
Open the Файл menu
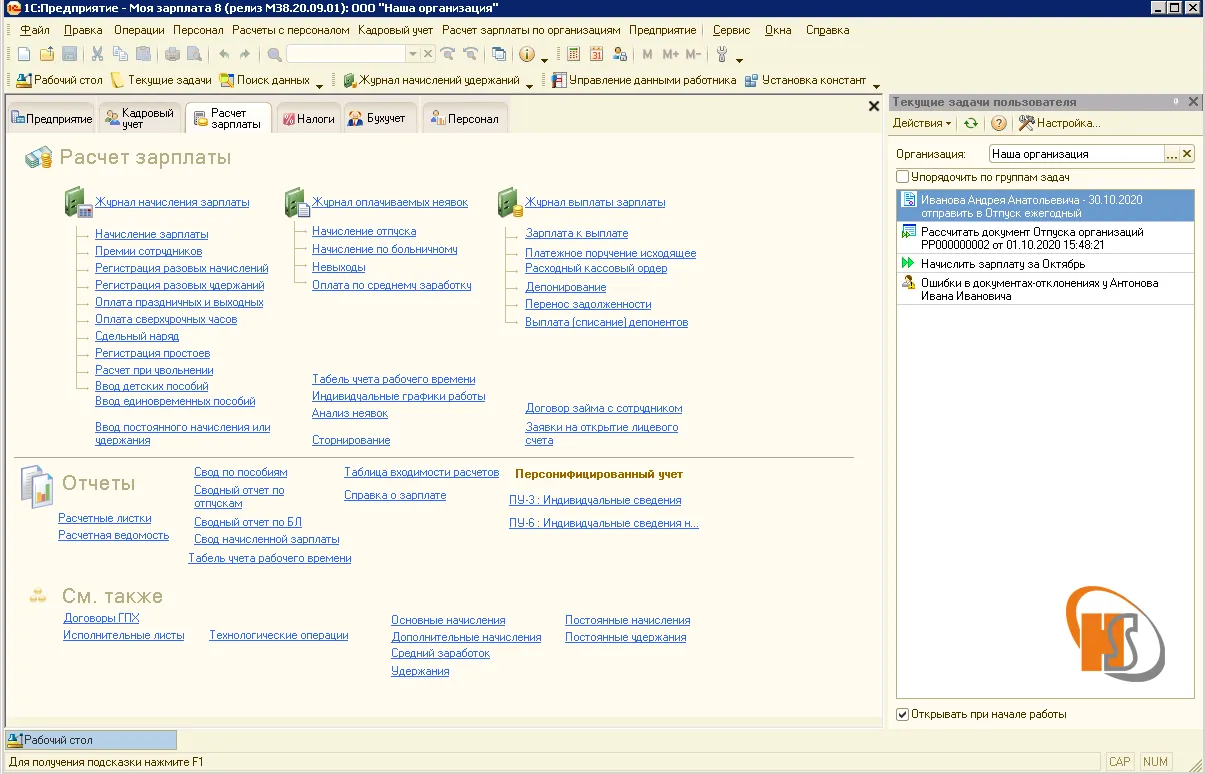35,30
